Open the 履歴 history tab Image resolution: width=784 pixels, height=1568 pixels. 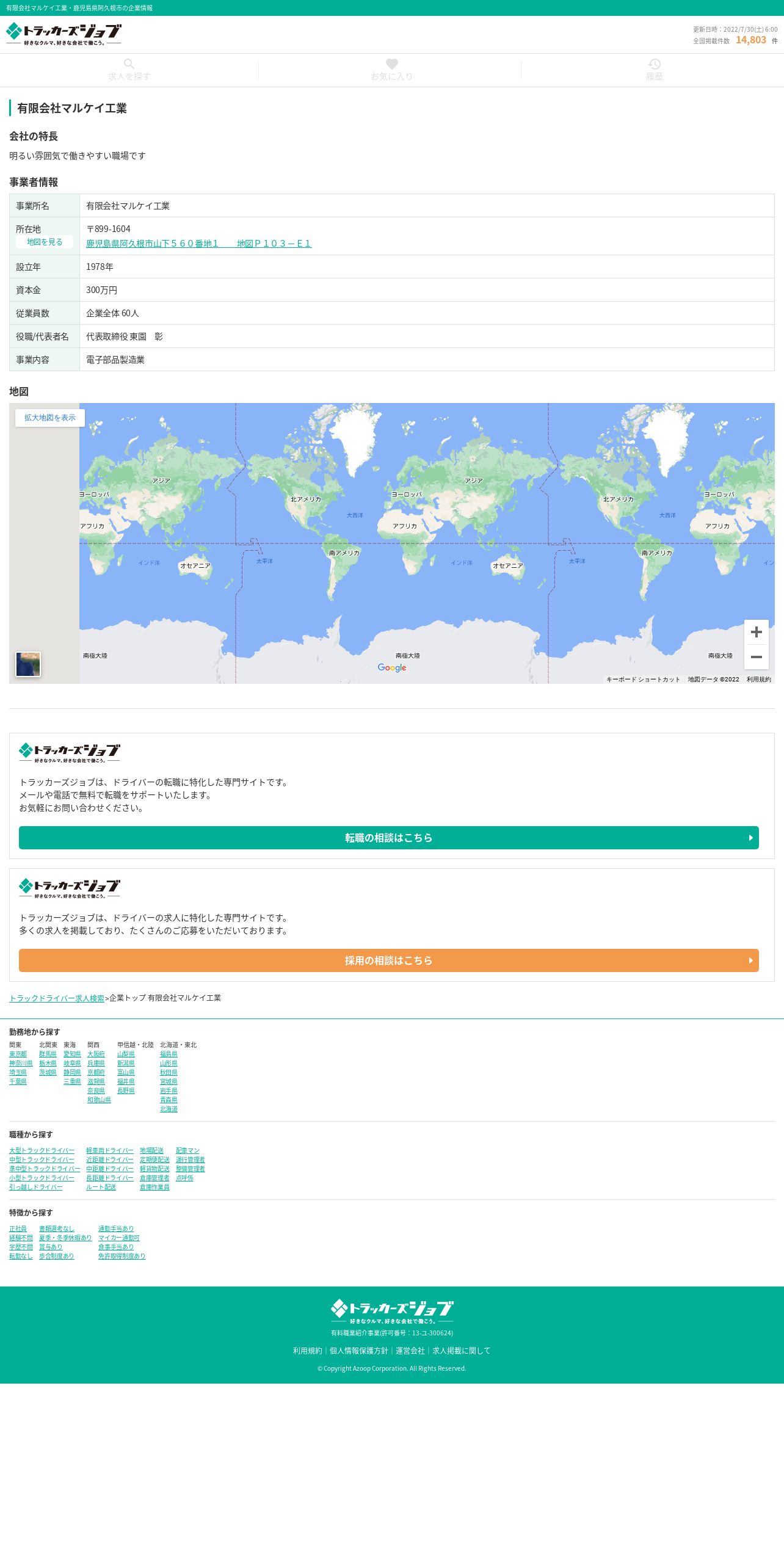(654, 70)
